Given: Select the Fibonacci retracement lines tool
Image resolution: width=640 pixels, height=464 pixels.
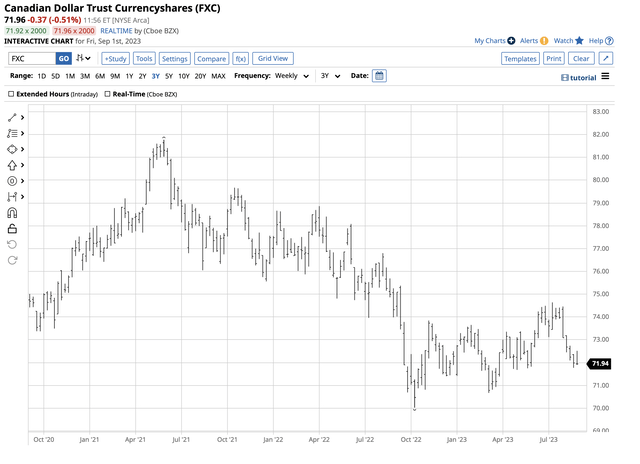Looking at the screenshot, I should 12,133.
